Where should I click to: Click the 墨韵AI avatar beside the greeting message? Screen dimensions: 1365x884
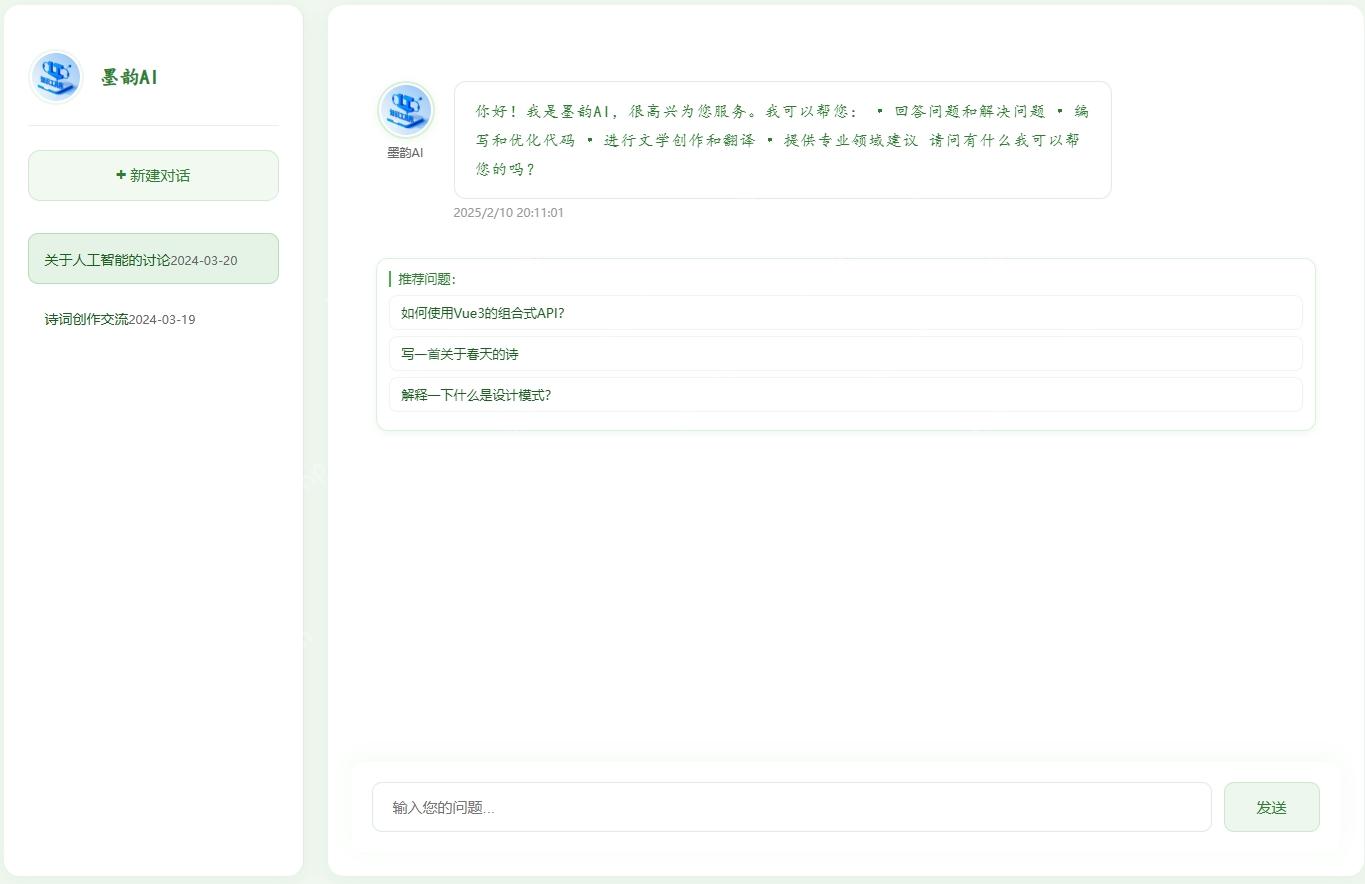click(x=405, y=110)
